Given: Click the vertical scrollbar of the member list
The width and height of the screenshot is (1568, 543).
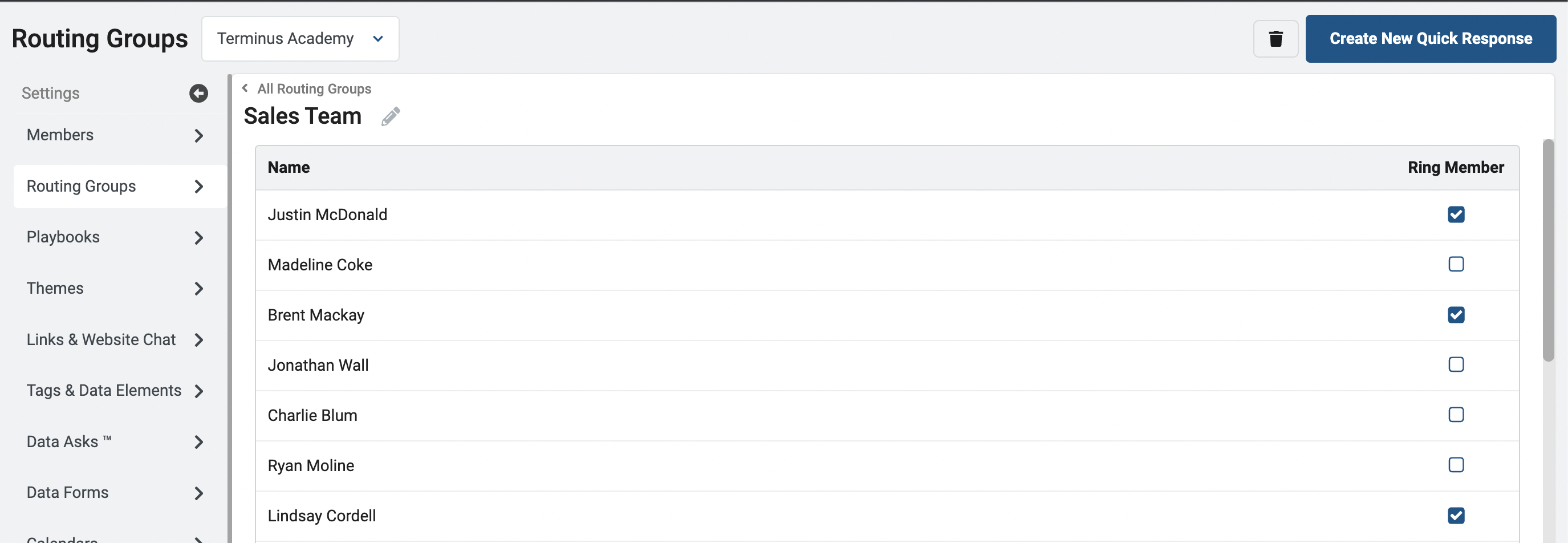Looking at the screenshot, I should pyautogui.click(x=1549, y=250).
